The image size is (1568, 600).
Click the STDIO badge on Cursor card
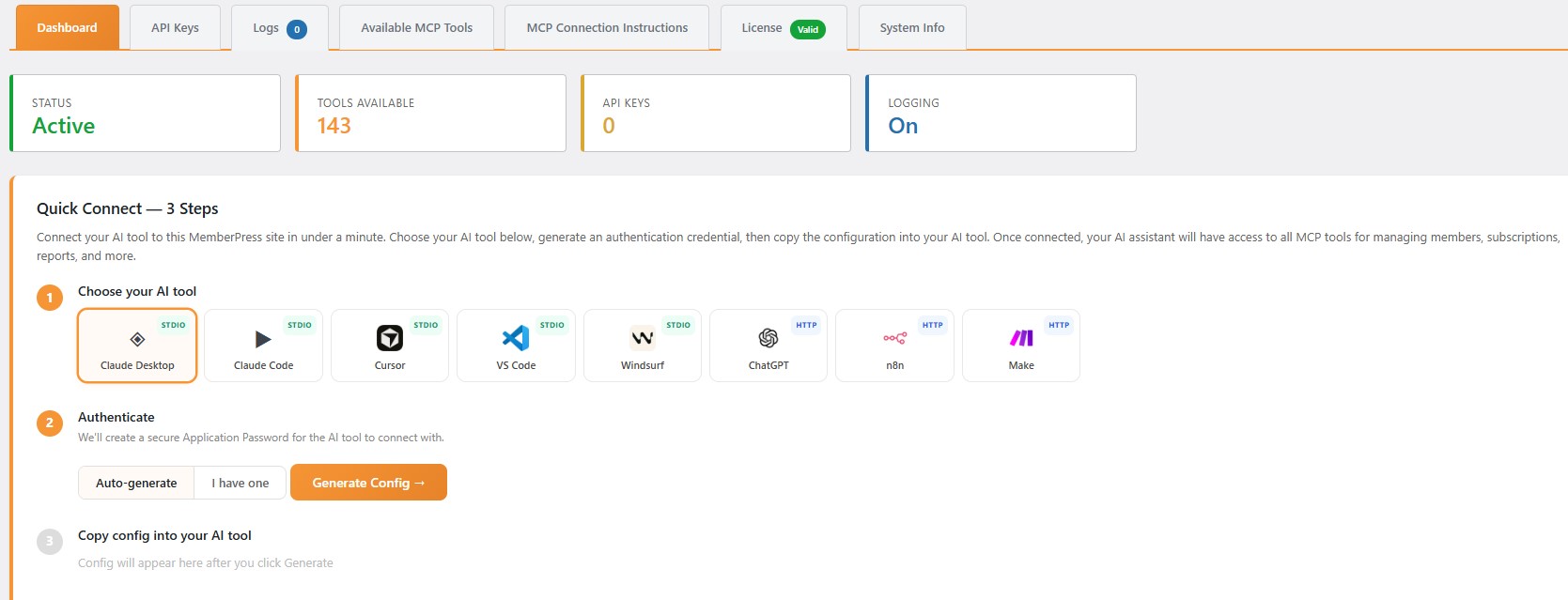point(426,325)
